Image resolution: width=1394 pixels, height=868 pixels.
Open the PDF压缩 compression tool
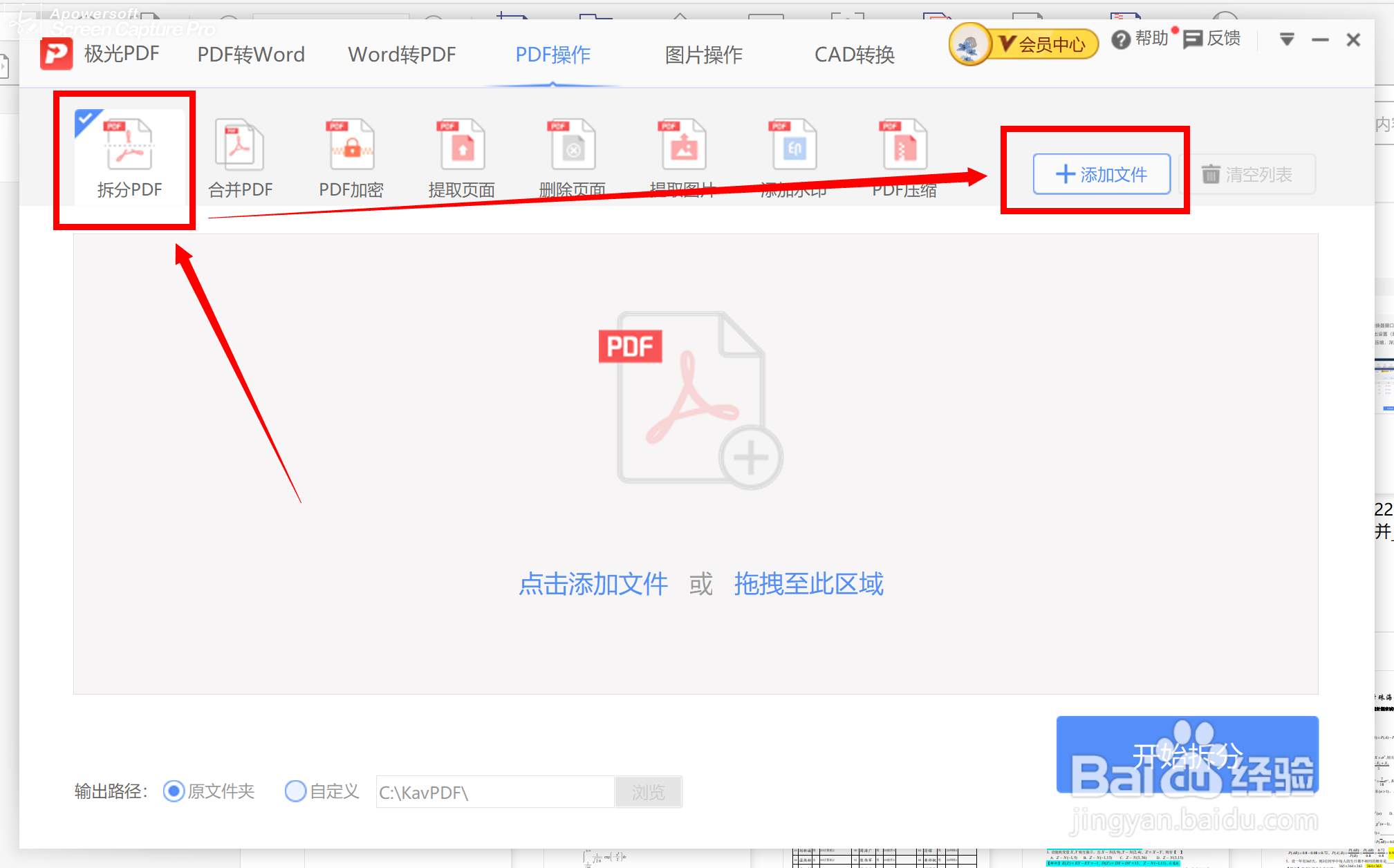pyautogui.click(x=904, y=159)
